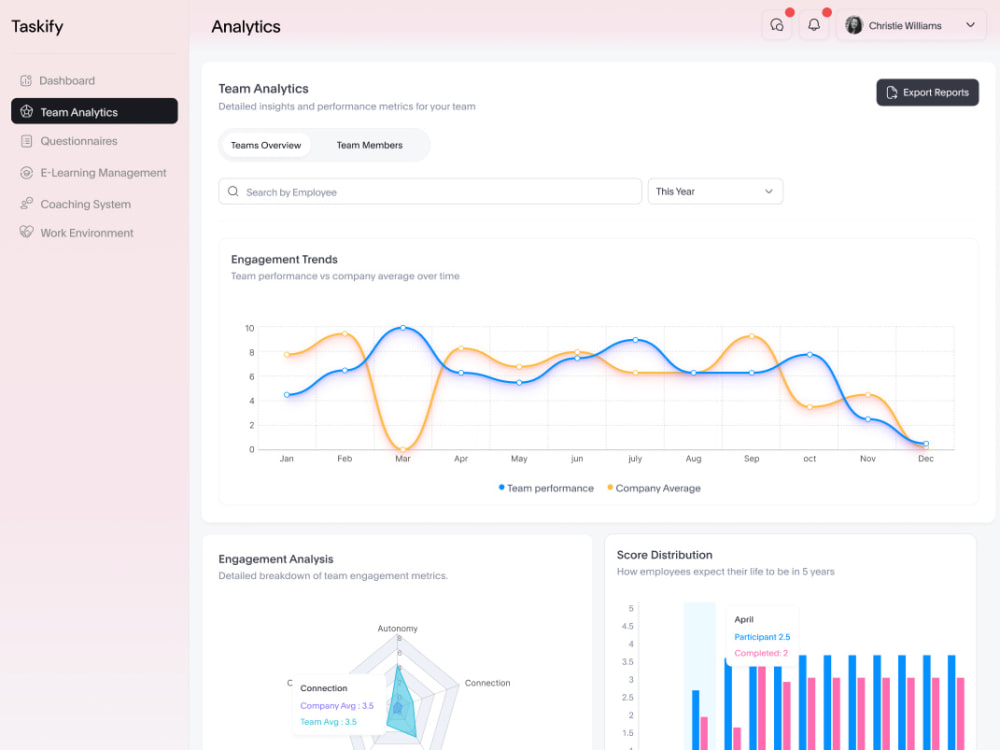The width and height of the screenshot is (1000, 750).
Task: Click the Autonomy radar axis label
Action: (397, 628)
